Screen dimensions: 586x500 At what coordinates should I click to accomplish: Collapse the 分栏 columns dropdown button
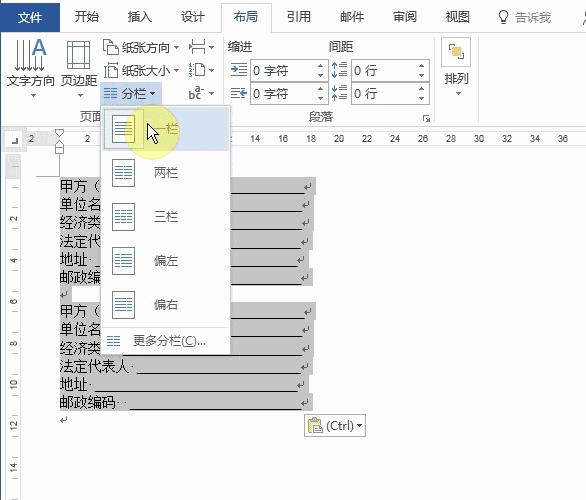pyautogui.click(x=130, y=93)
